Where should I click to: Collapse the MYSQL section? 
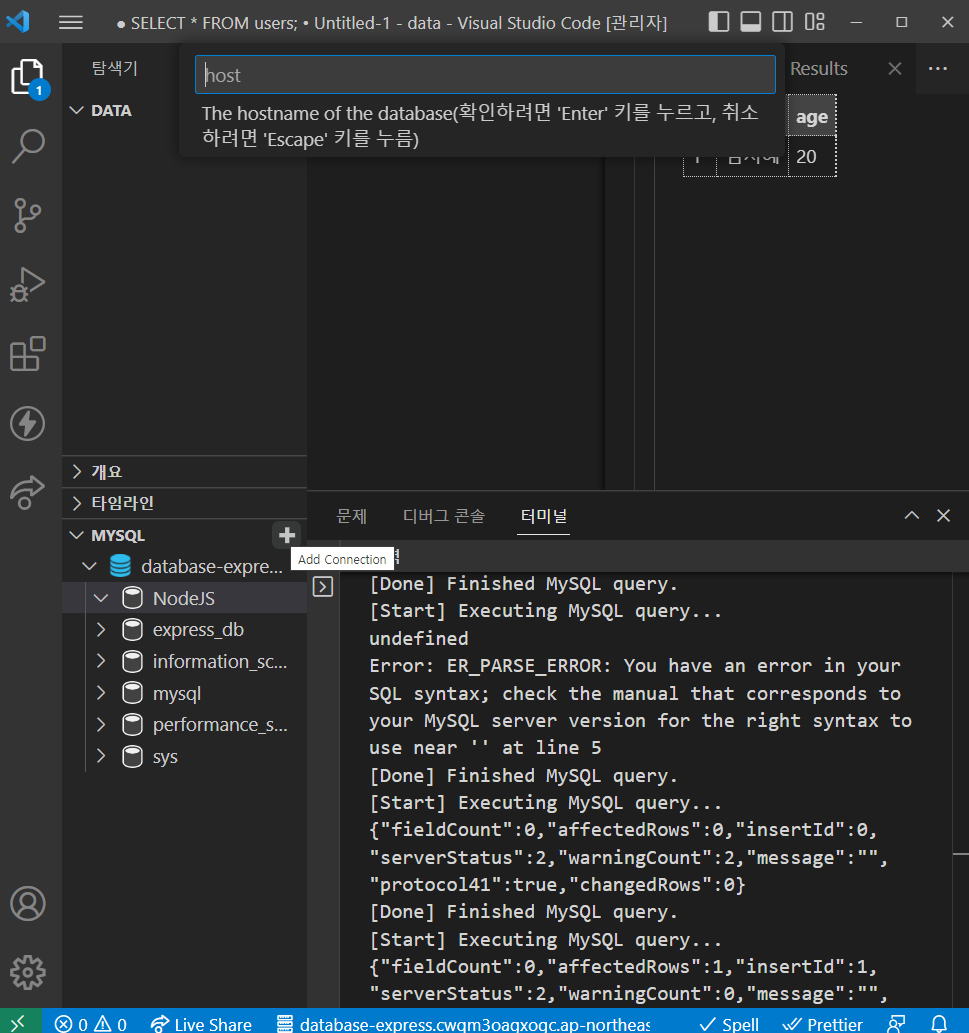[x=76, y=535]
